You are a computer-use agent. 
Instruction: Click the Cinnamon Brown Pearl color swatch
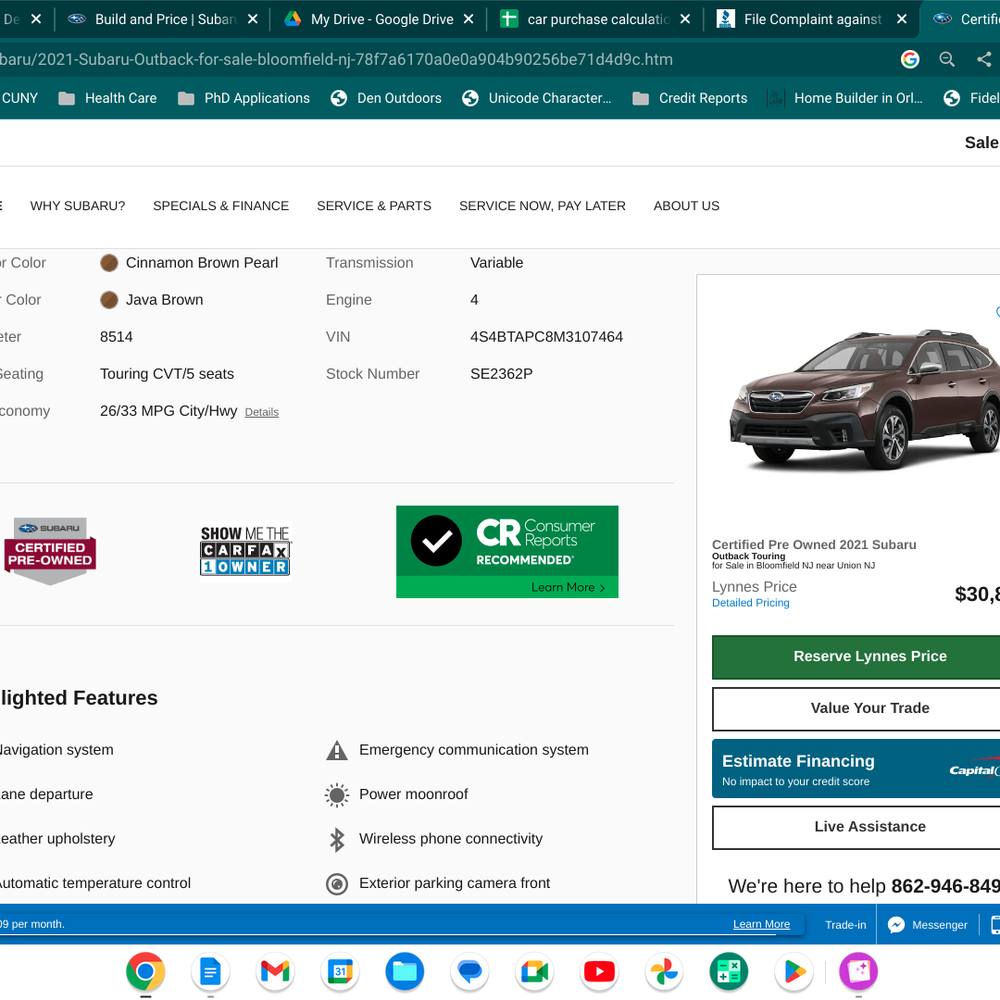tap(109, 263)
